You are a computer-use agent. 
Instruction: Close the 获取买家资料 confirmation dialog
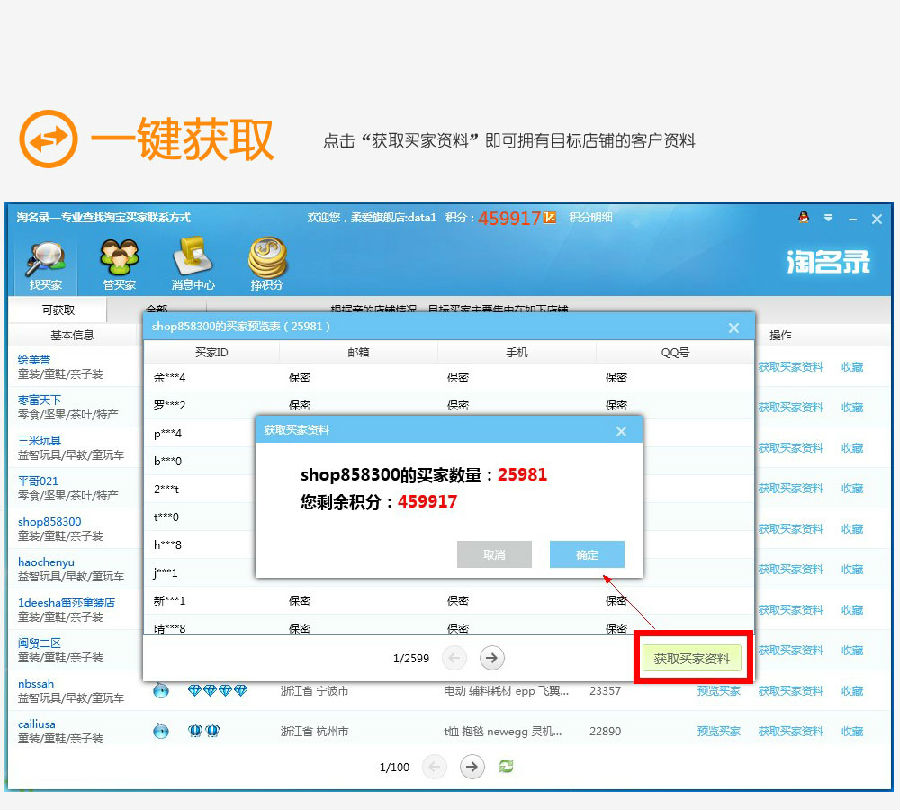click(x=621, y=431)
